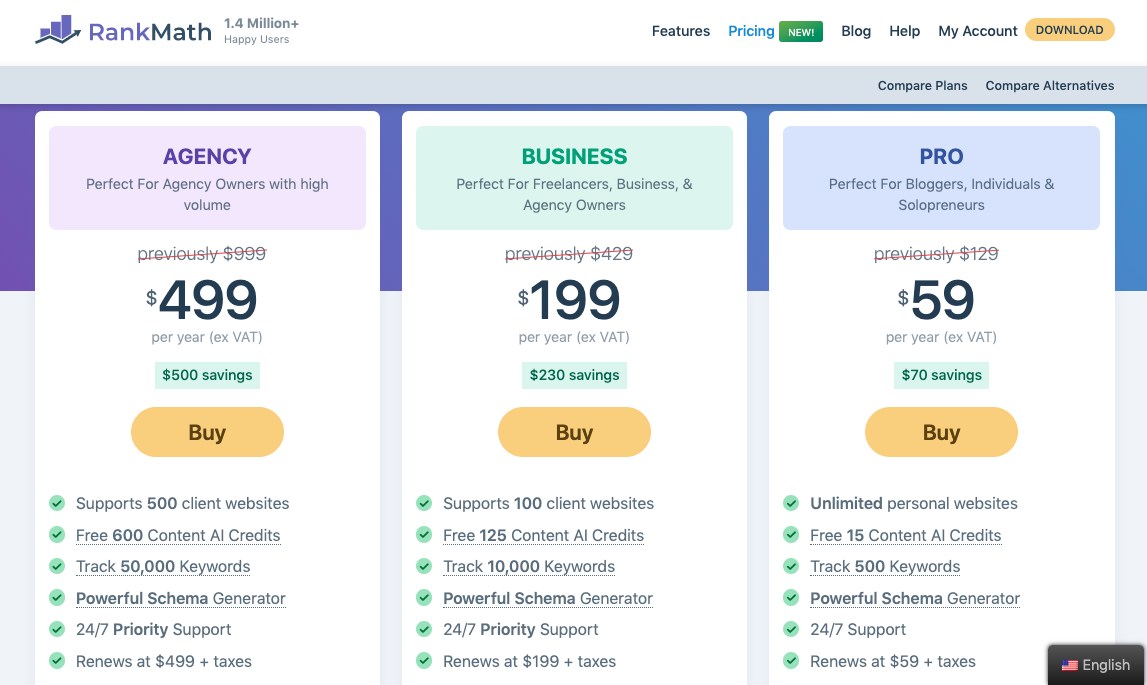Screen dimensions: 1147x685
Task: Click checkmark beside Renews at $59 + taxes
Action: click(x=791, y=660)
